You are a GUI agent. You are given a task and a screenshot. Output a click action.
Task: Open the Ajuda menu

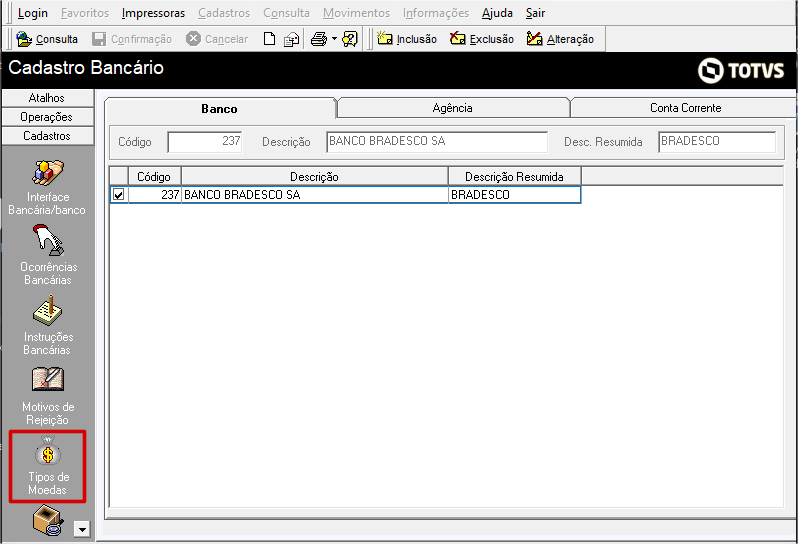click(497, 13)
